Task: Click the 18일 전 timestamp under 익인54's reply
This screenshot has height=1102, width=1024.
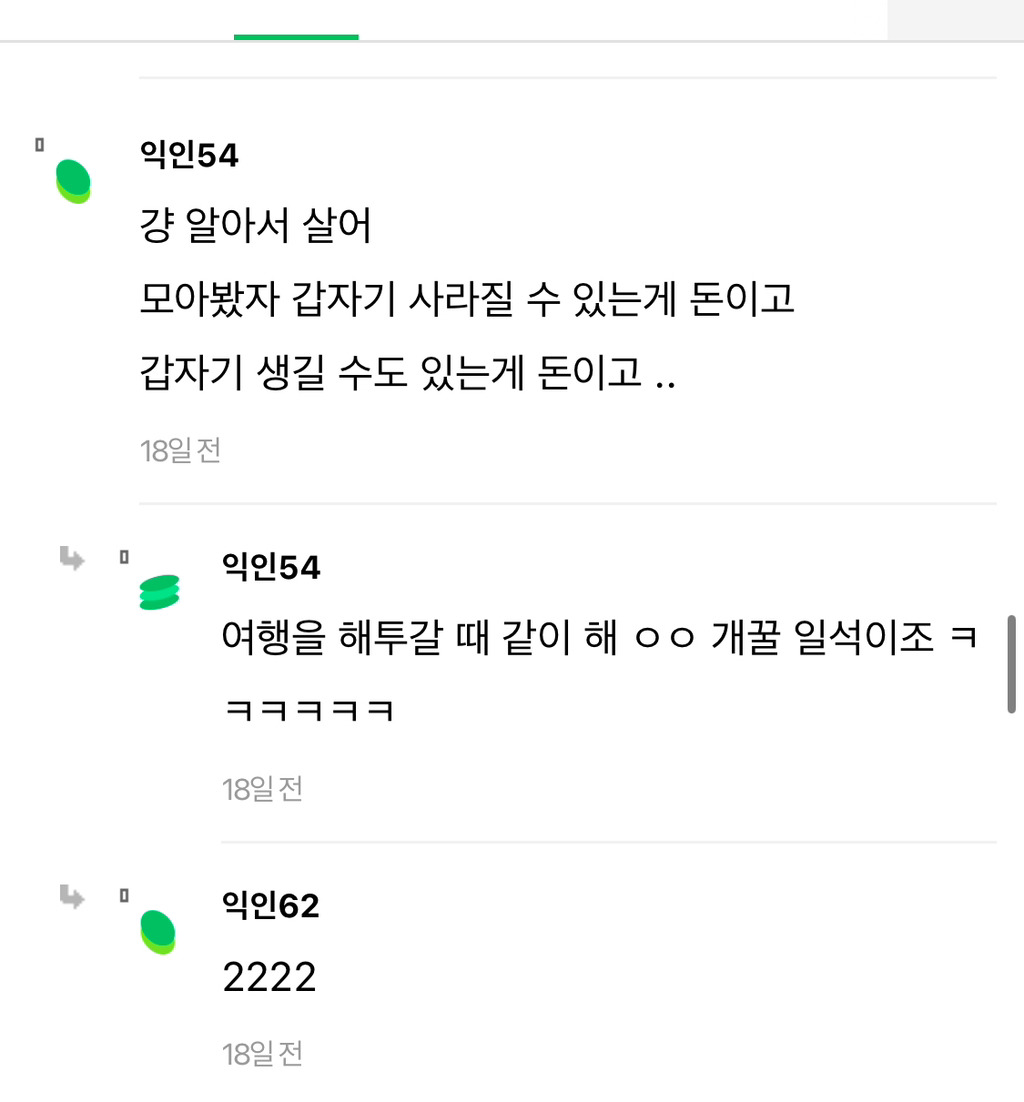Action: tap(262, 788)
